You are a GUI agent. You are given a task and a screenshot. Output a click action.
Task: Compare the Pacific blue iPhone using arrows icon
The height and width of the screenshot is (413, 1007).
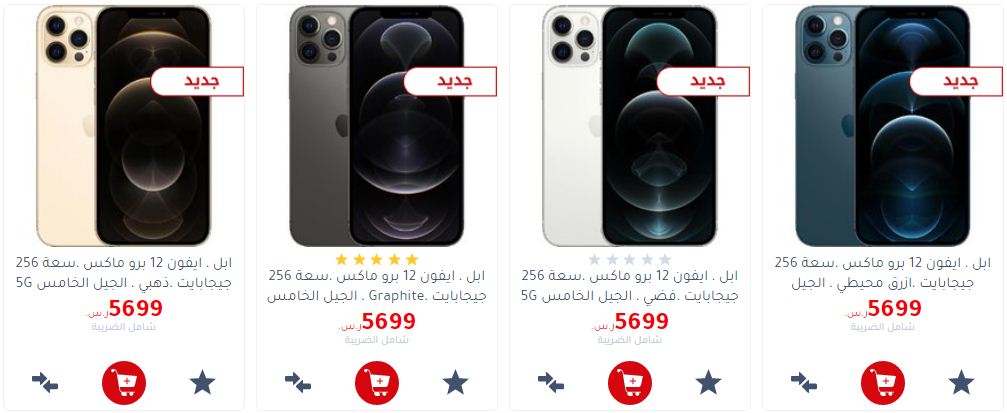click(x=804, y=383)
